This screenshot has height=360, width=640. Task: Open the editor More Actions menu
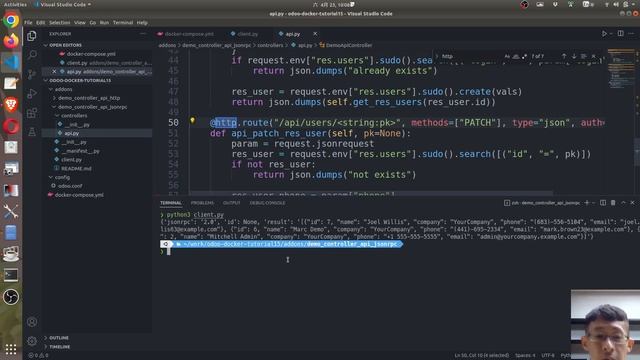click(x=631, y=33)
